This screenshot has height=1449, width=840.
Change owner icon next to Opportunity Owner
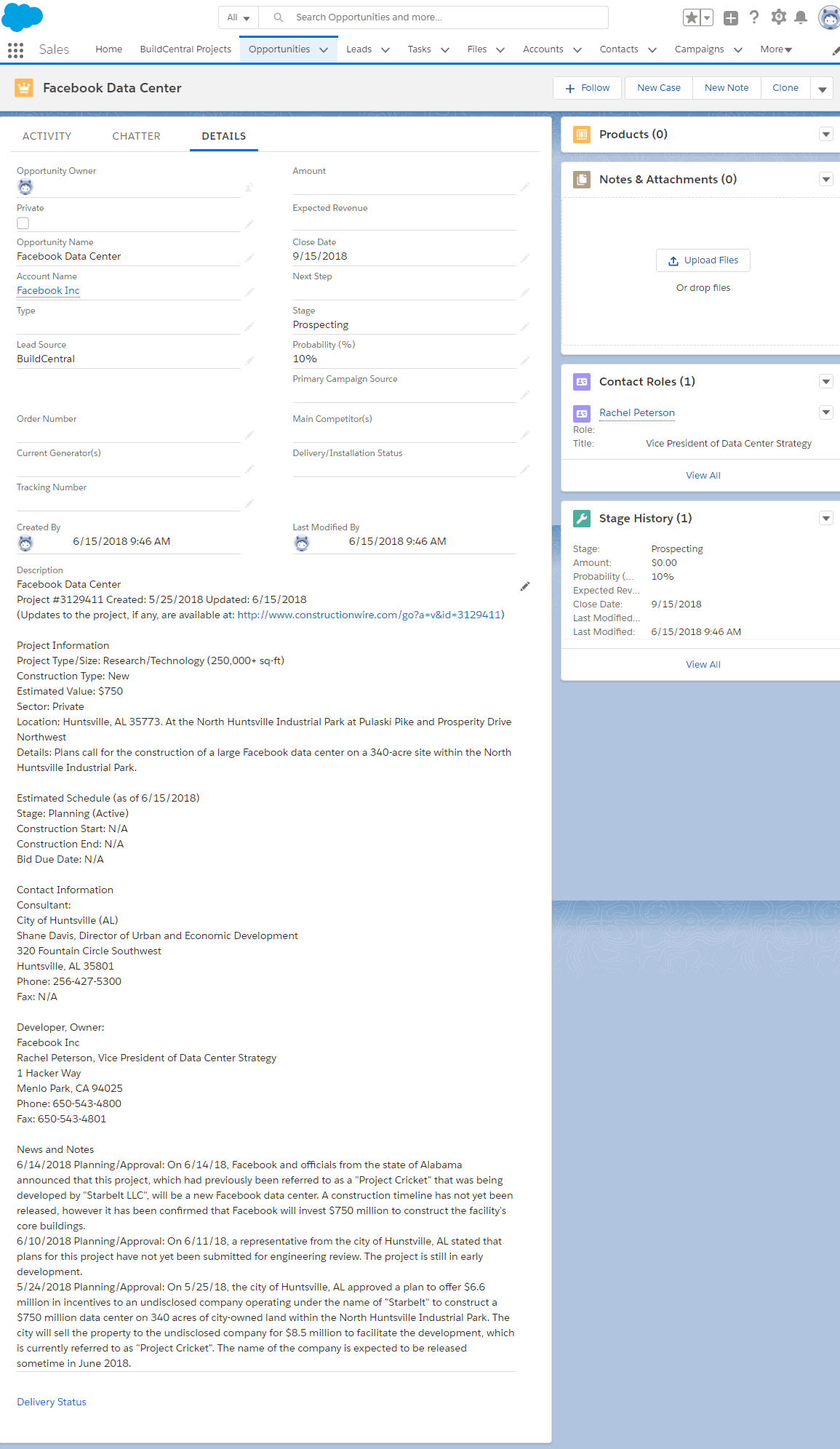pos(249,188)
